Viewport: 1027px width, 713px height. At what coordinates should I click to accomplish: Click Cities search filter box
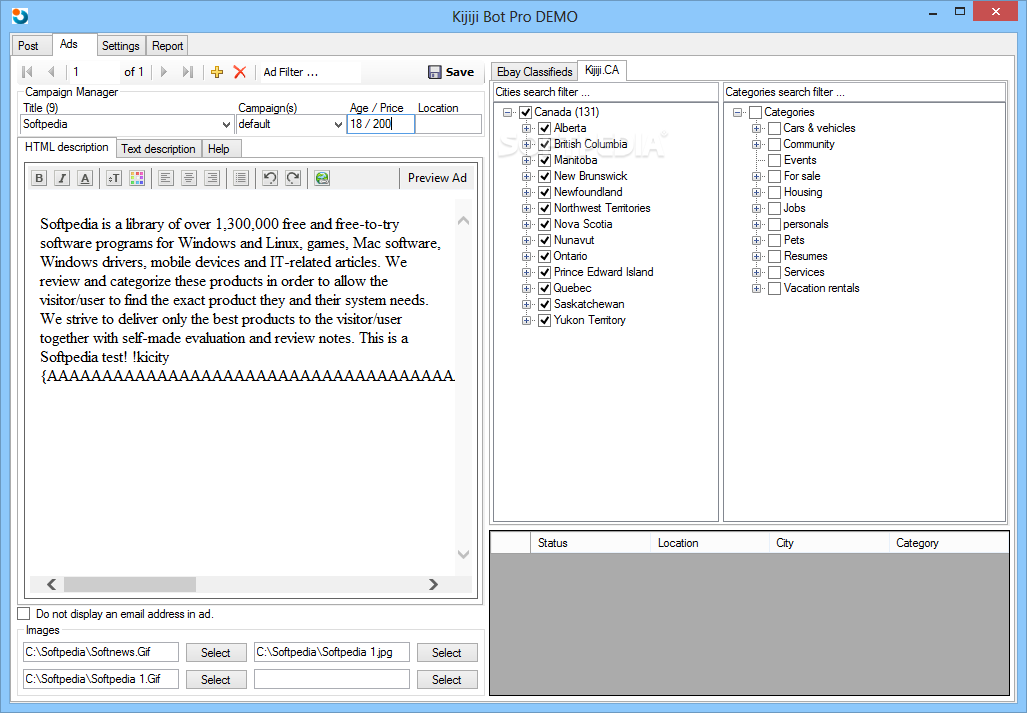coord(605,92)
